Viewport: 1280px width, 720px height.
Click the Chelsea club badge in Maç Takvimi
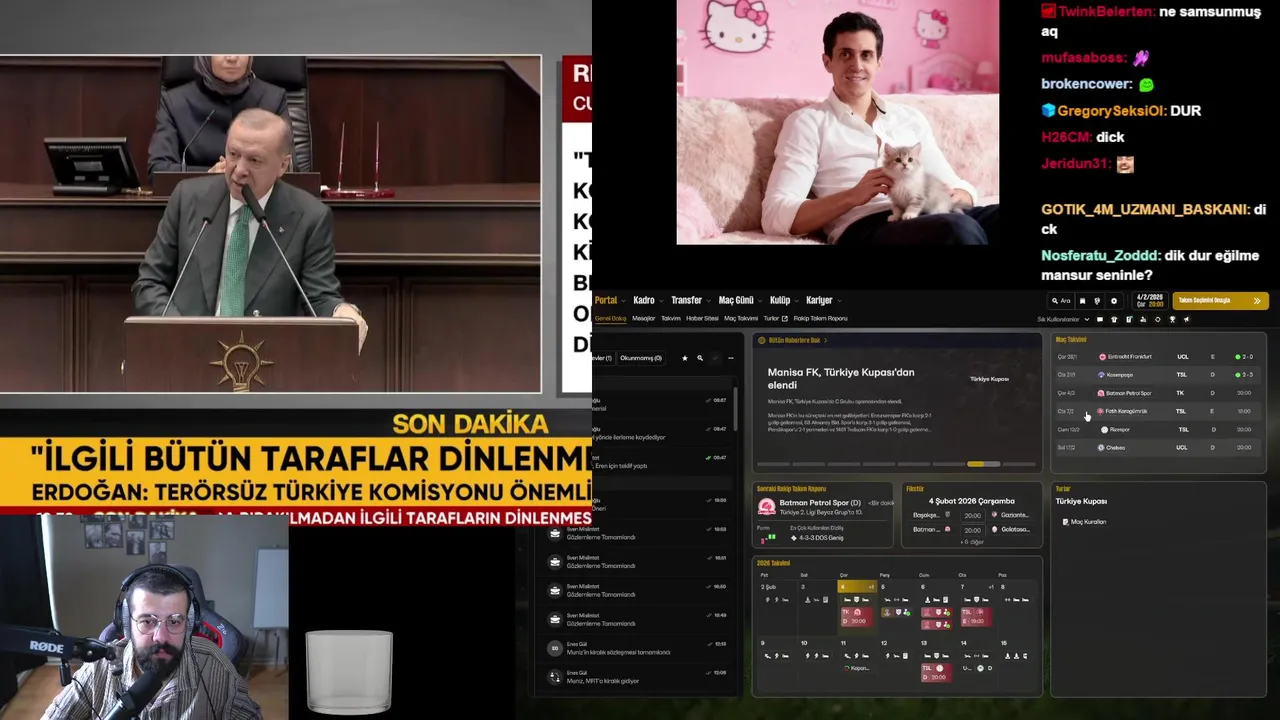[x=1103, y=448]
